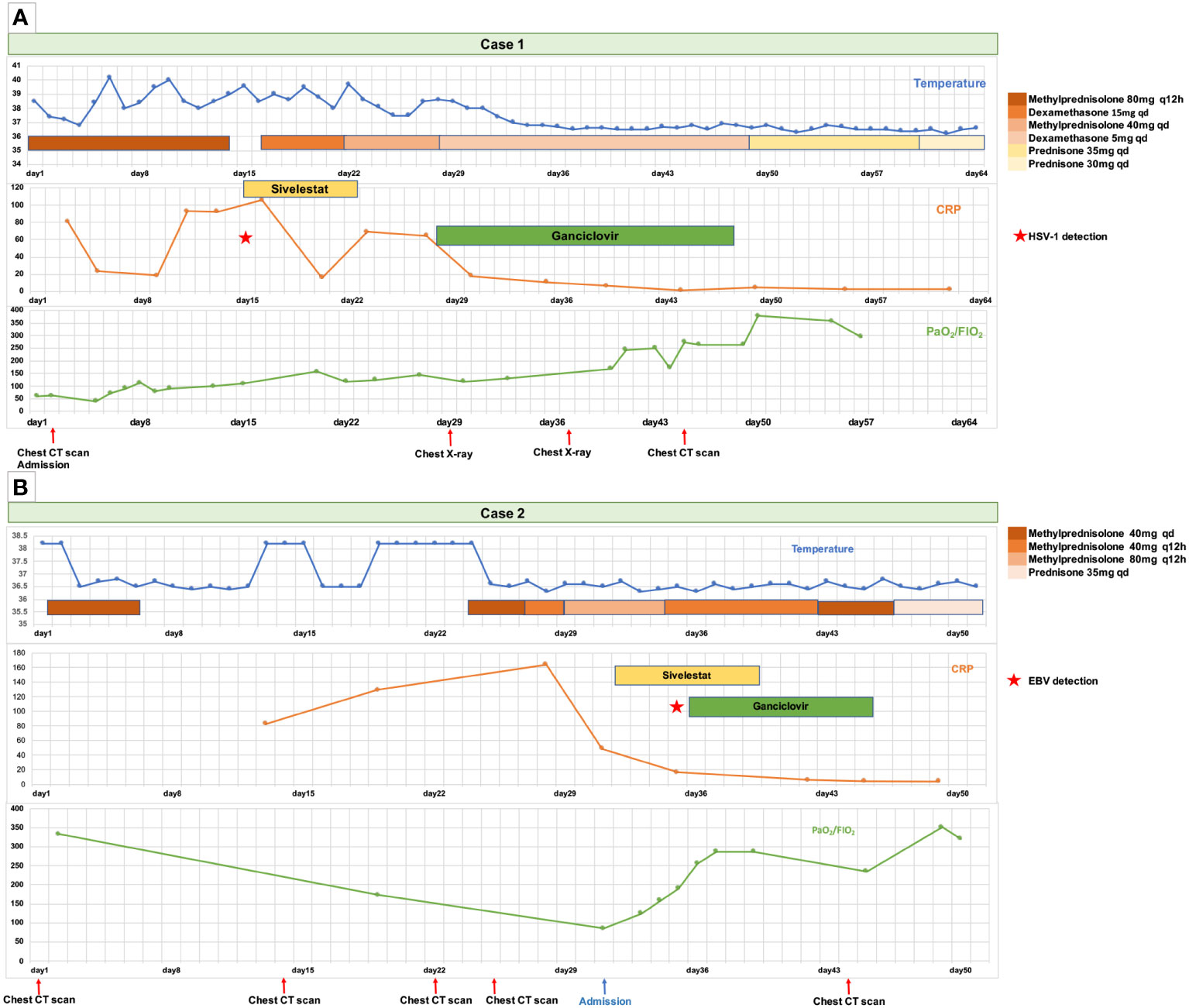The width and height of the screenshot is (1189, 1008).
Task: Click the yellow Sivelestat bar in Case 1
Action: click(x=301, y=189)
